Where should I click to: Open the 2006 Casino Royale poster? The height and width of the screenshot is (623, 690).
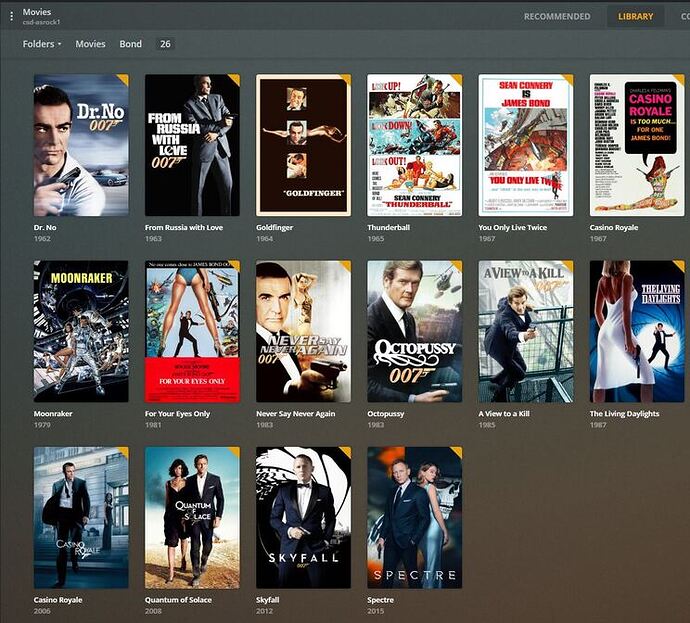click(x=81, y=517)
